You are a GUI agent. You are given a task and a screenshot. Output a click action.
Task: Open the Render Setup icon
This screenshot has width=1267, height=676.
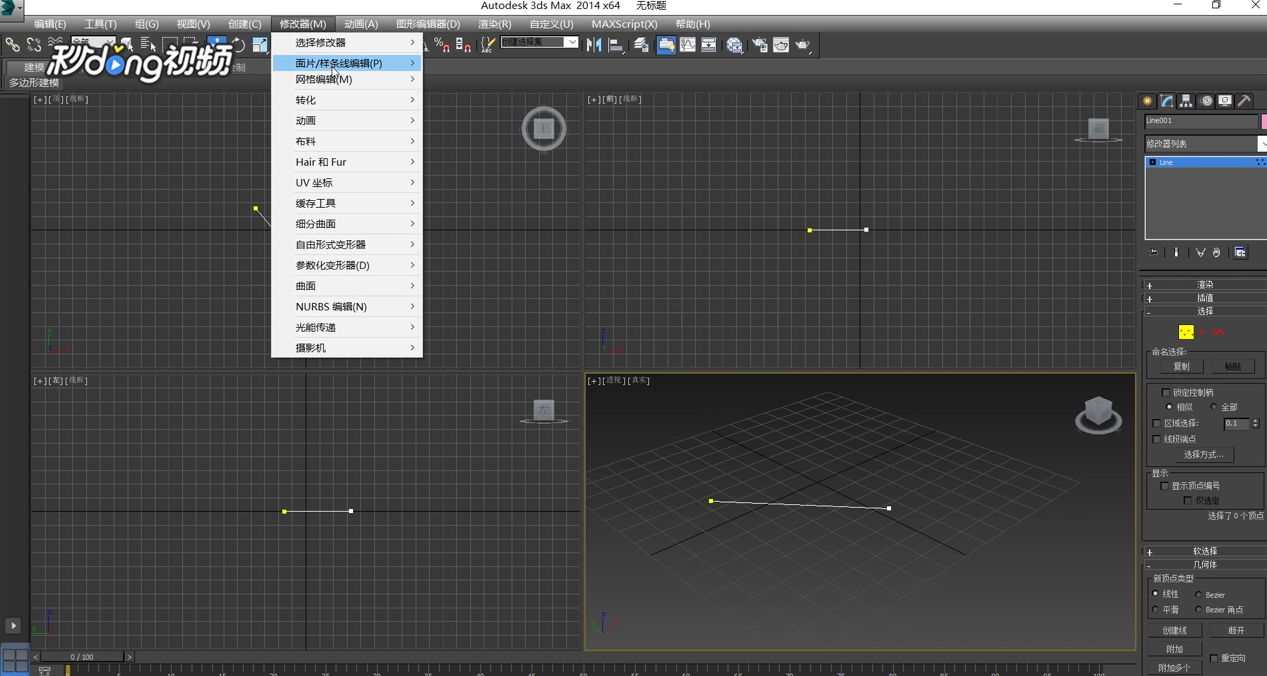760,45
